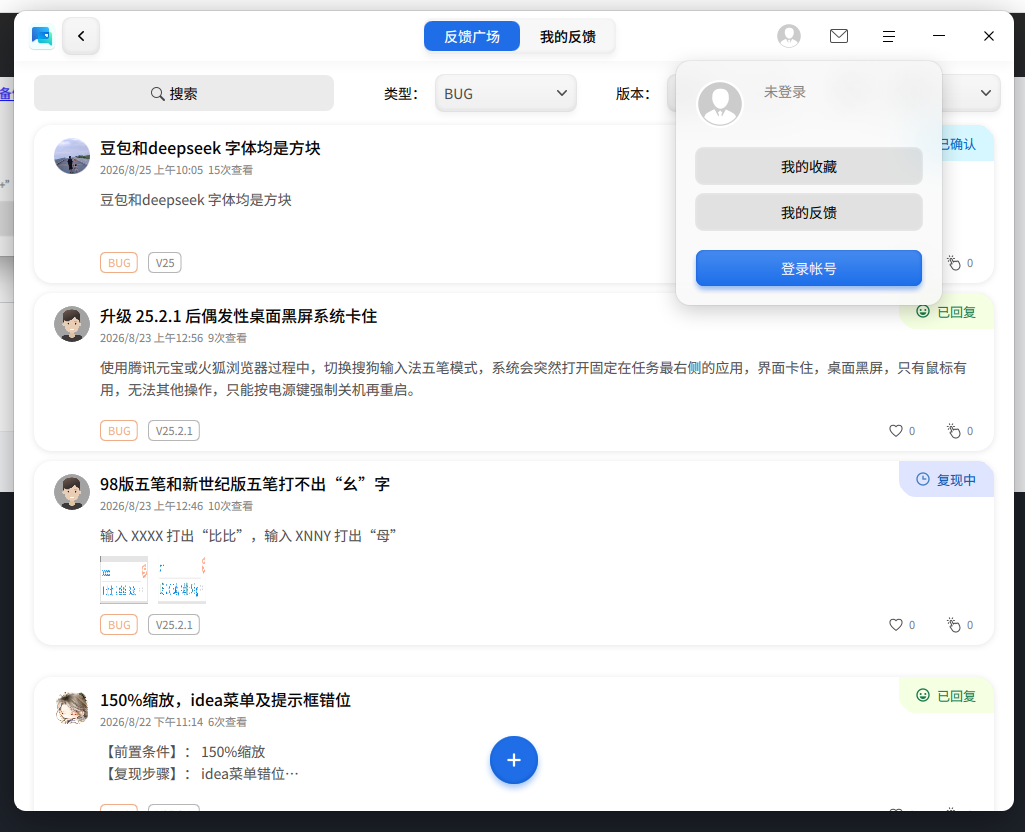Minimize the feedback window

tap(939, 36)
